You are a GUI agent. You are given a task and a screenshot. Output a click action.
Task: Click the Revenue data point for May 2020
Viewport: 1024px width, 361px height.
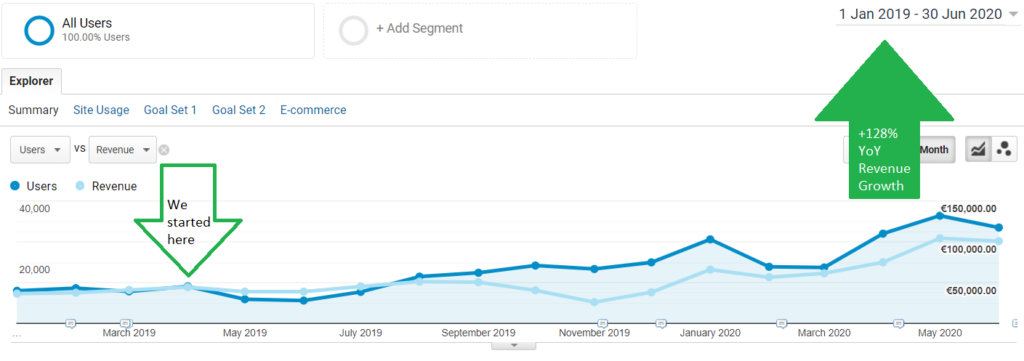940,238
